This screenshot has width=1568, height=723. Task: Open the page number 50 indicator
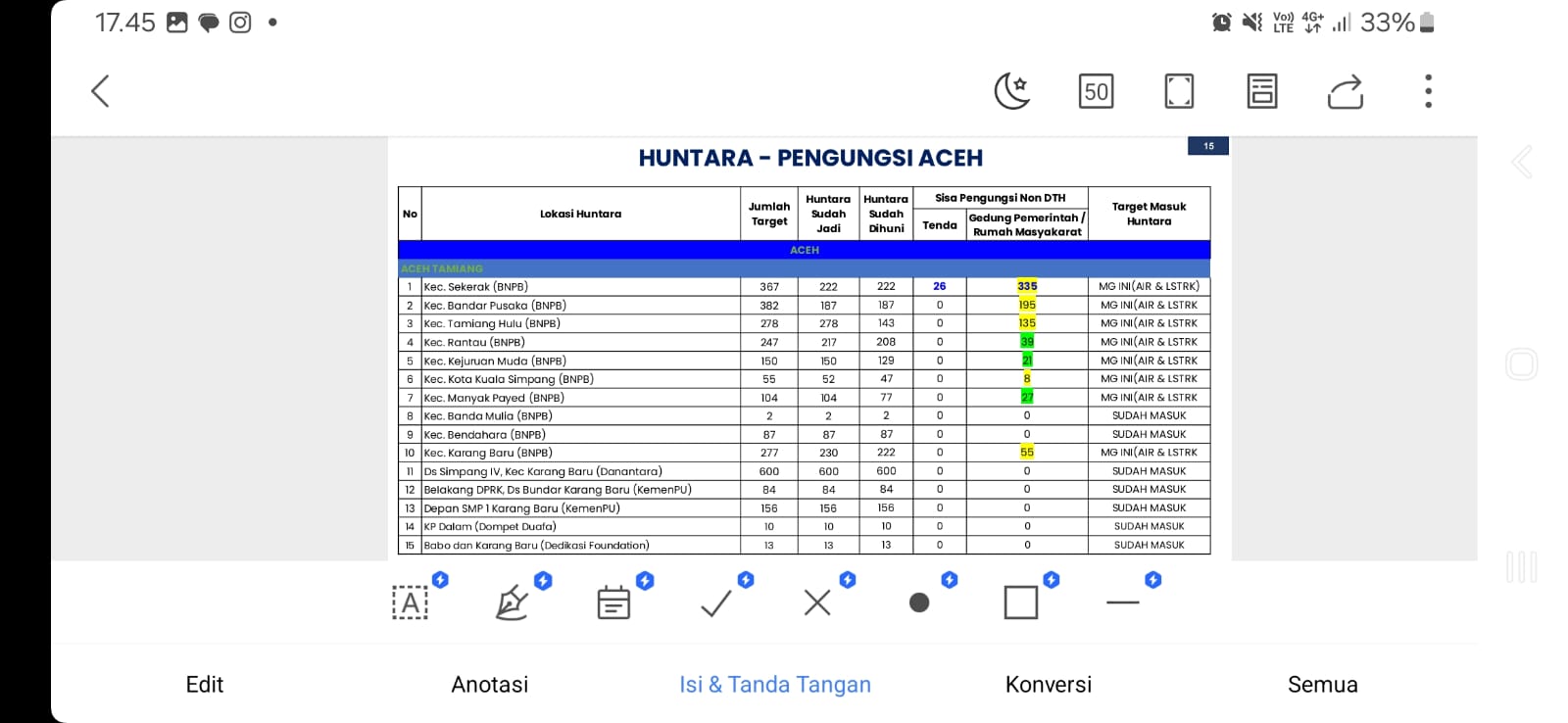[1096, 91]
